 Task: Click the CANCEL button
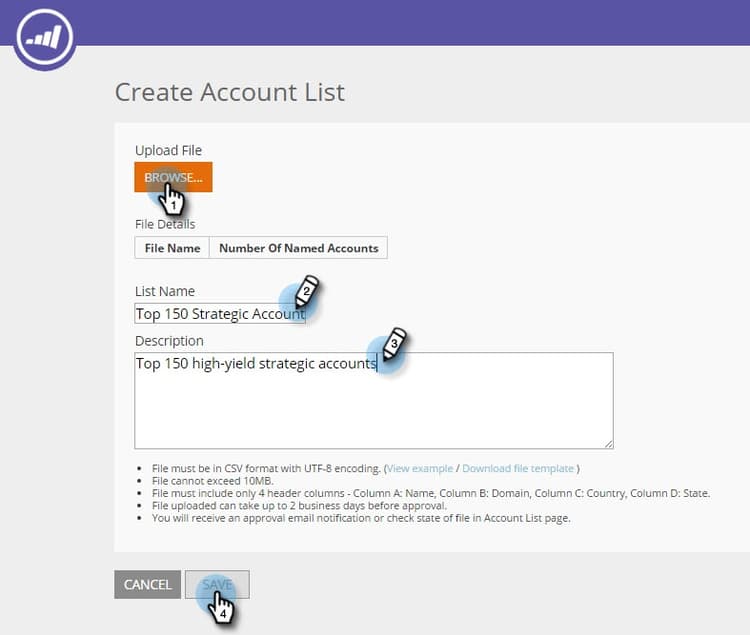147,584
